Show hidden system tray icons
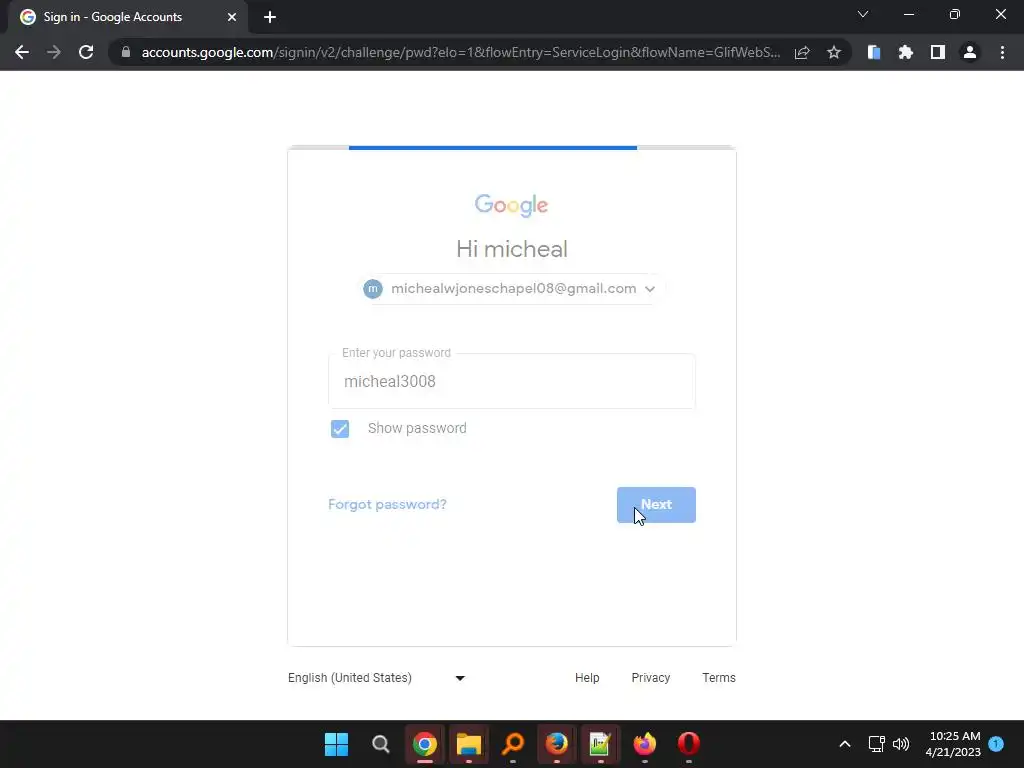This screenshot has height=768, width=1024. click(x=844, y=744)
